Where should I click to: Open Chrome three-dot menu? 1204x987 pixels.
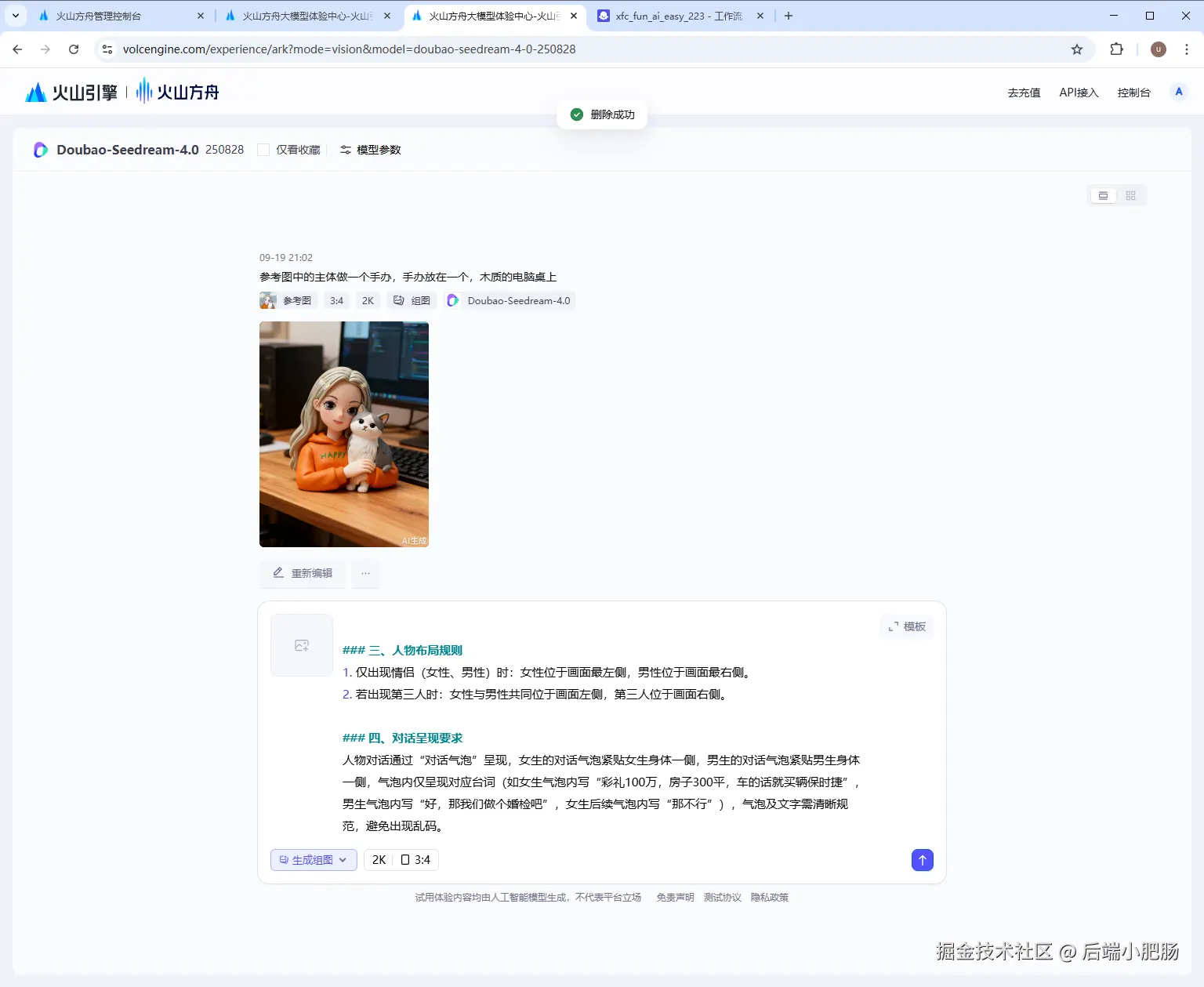1187,49
